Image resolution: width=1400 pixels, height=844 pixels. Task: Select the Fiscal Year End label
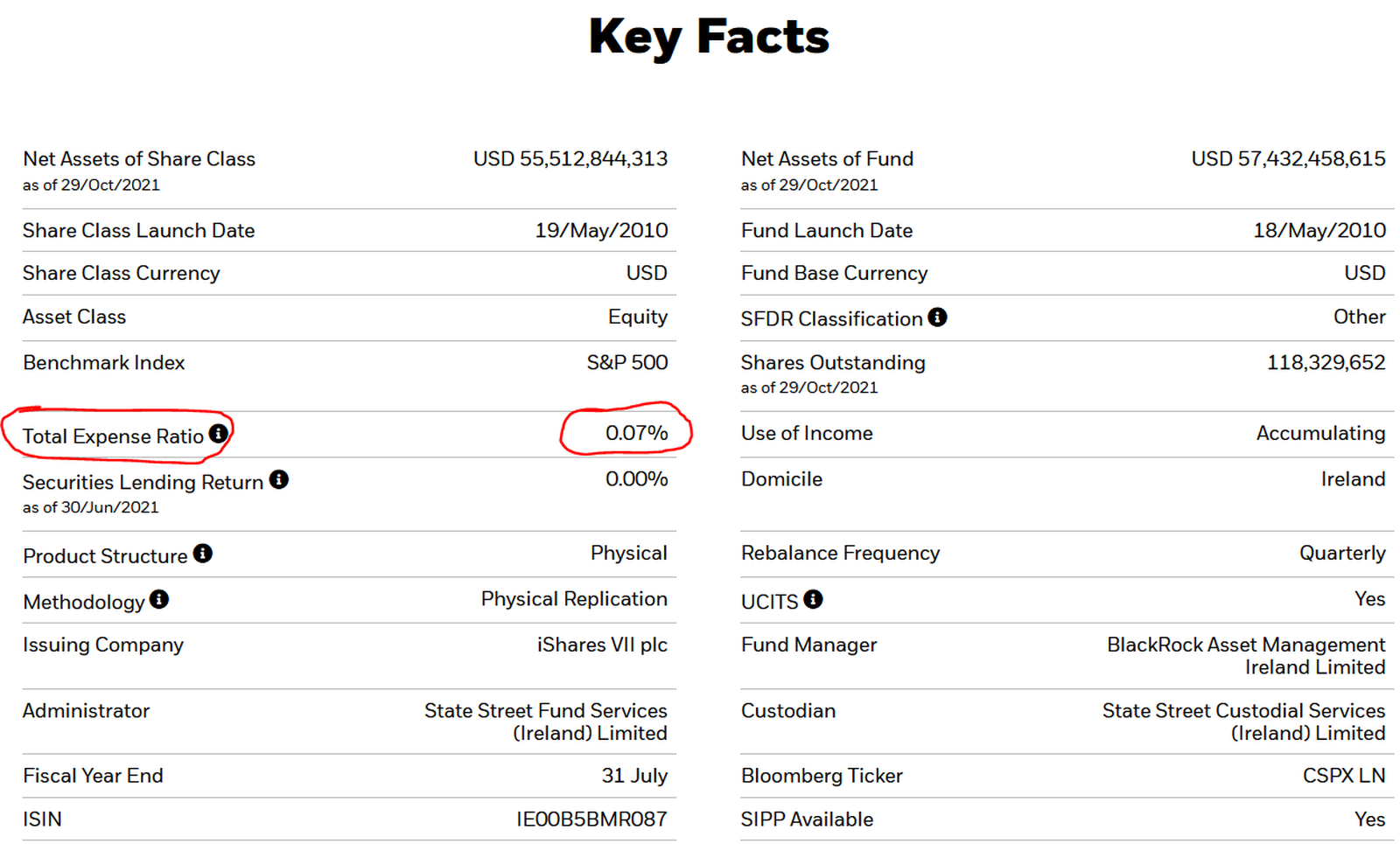click(93, 776)
